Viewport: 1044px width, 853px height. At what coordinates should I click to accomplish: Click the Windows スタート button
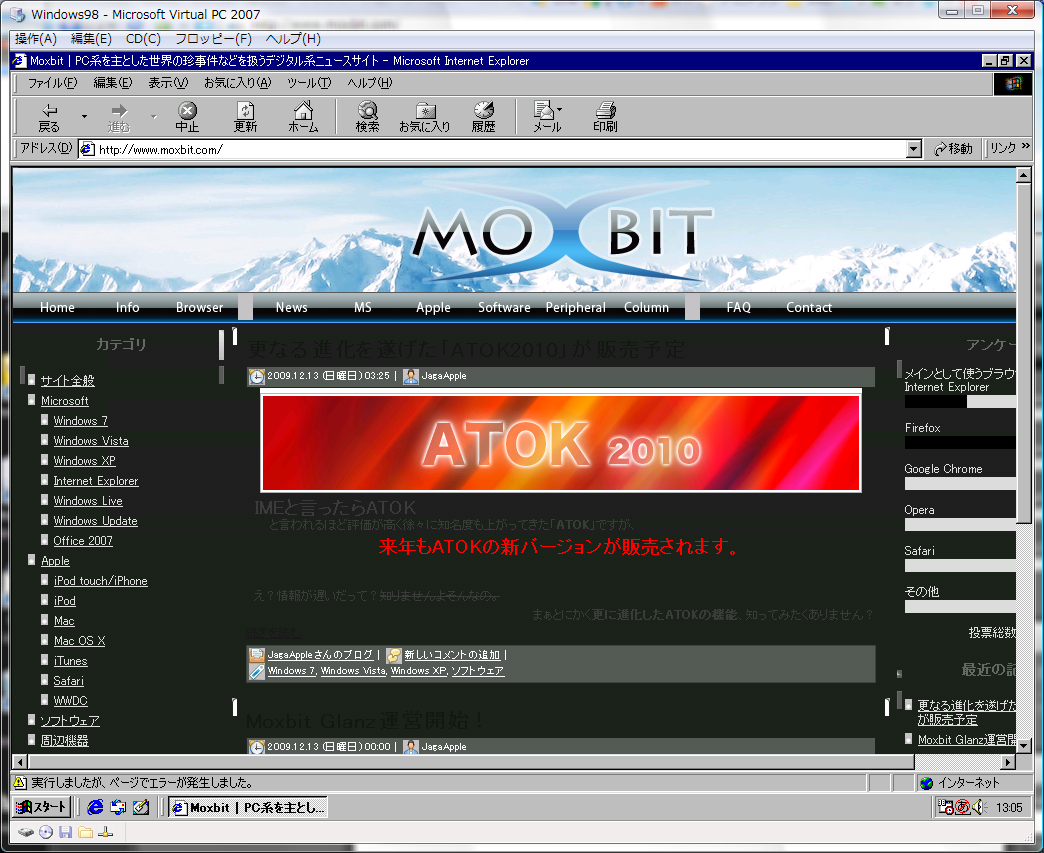[x=42, y=807]
